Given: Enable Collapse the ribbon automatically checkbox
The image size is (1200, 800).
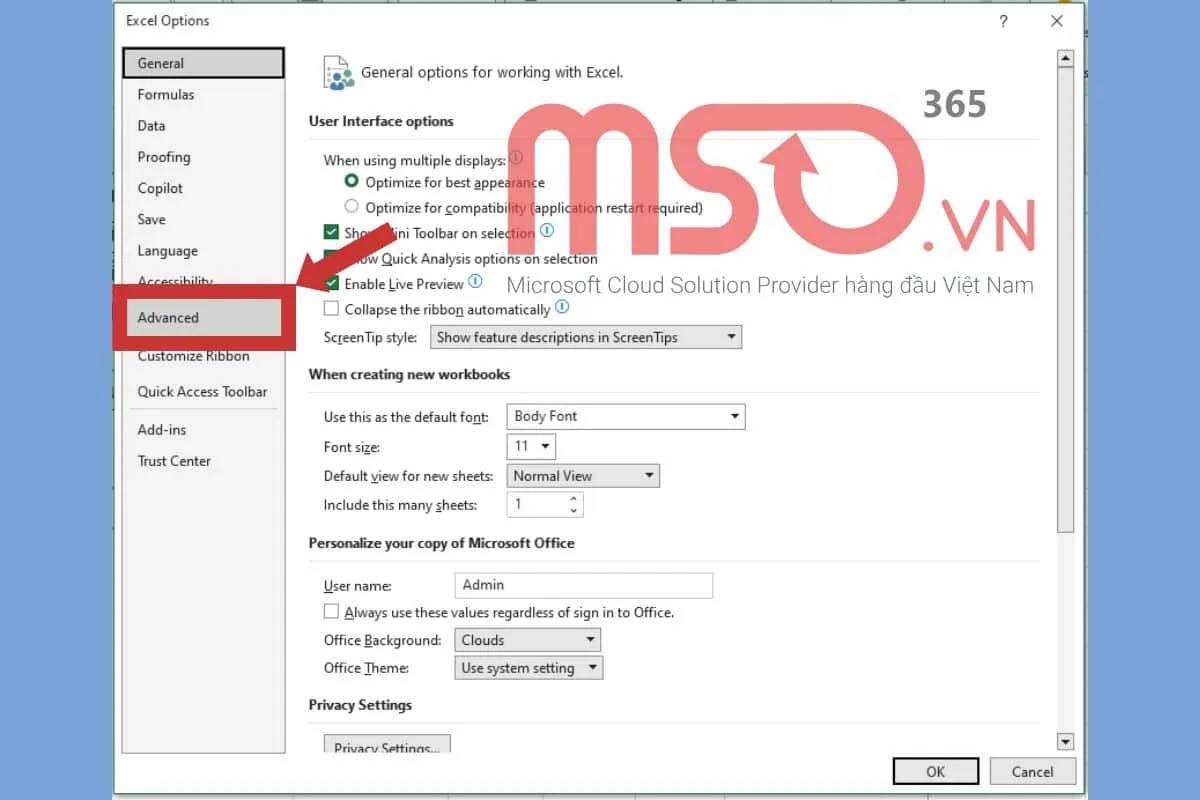Looking at the screenshot, I should [332, 309].
